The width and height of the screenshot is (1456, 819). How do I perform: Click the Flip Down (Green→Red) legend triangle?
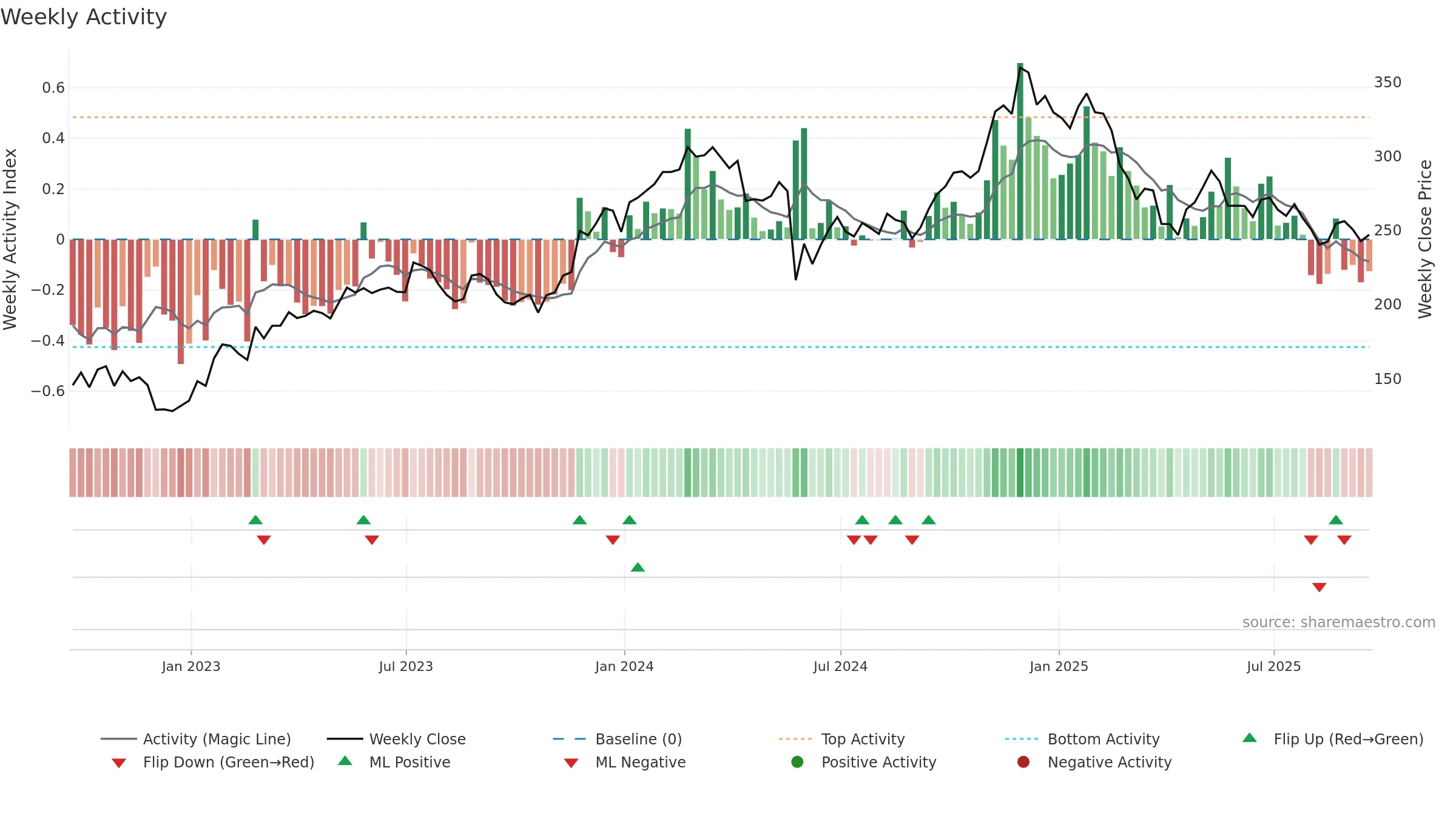coord(119,763)
